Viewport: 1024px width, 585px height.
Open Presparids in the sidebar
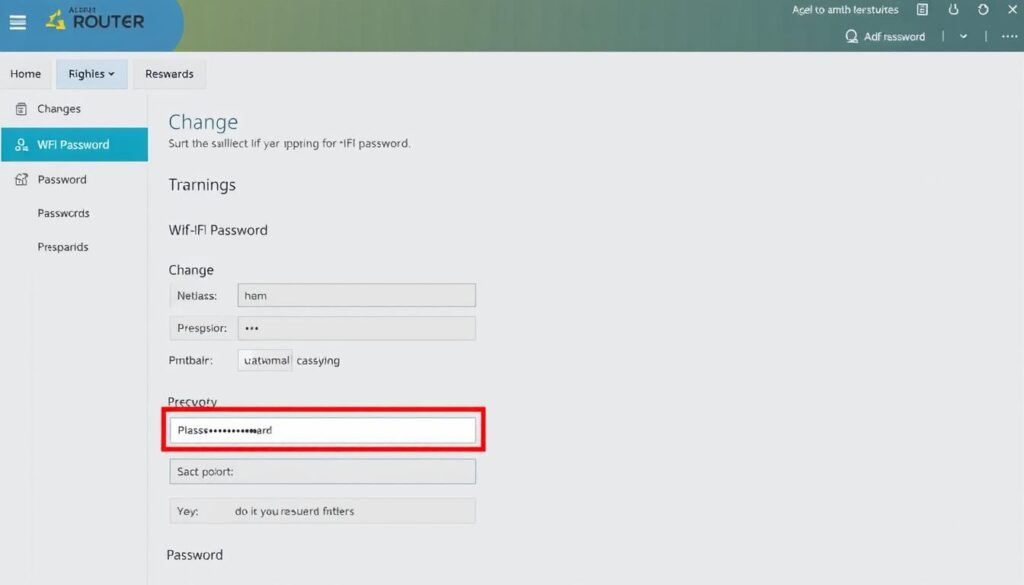tap(63, 247)
